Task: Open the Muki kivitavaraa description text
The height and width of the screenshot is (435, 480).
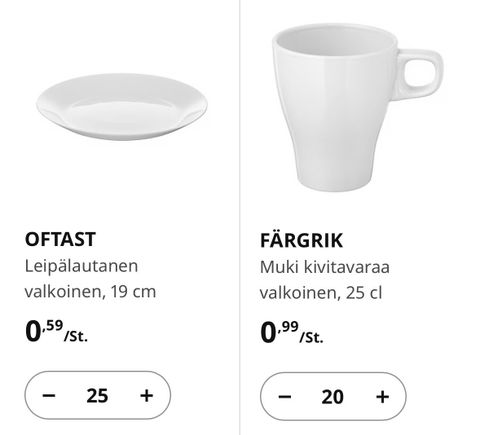Action: pyautogui.click(x=325, y=267)
